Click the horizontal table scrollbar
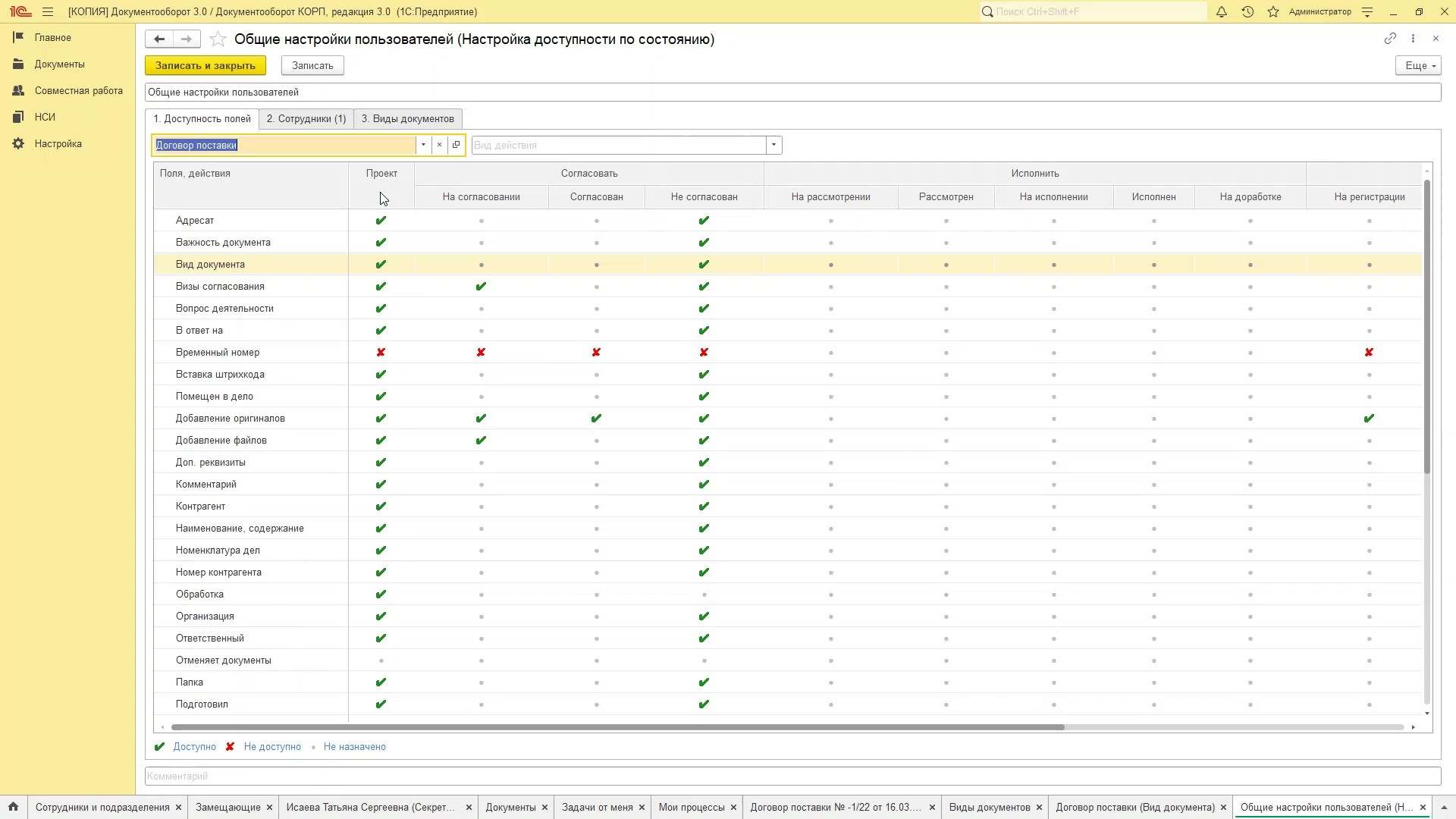1456x819 pixels. [x=617, y=727]
